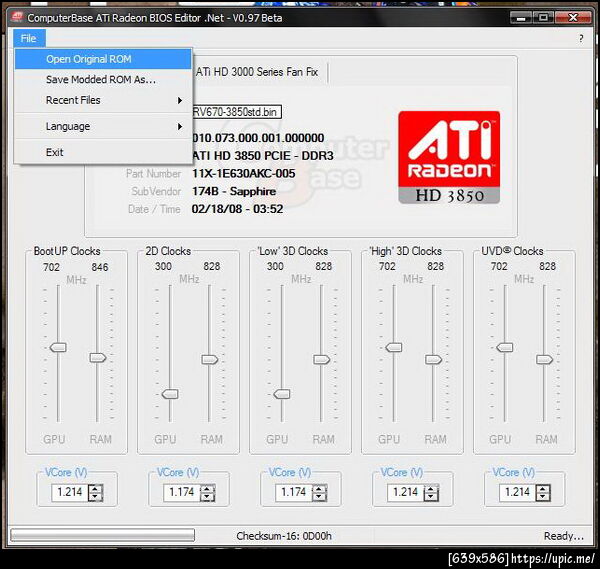This screenshot has height=569, width=600.
Task: Click Exit in the File menu
Action: pyautogui.click(x=103, y=152)
